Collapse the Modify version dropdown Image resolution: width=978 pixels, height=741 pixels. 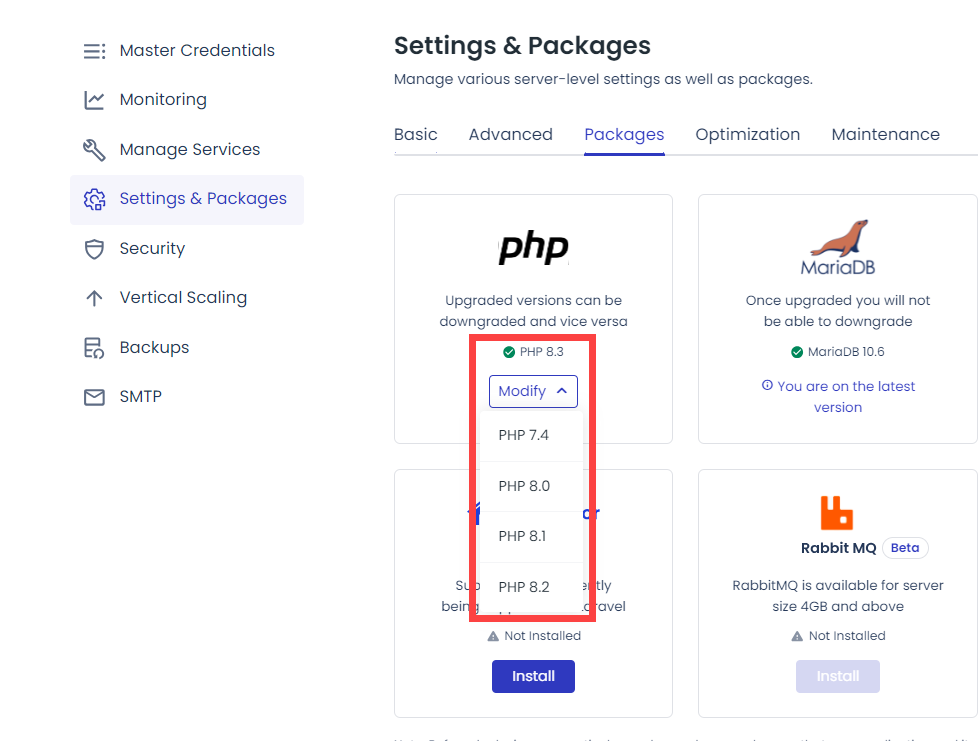533,391
